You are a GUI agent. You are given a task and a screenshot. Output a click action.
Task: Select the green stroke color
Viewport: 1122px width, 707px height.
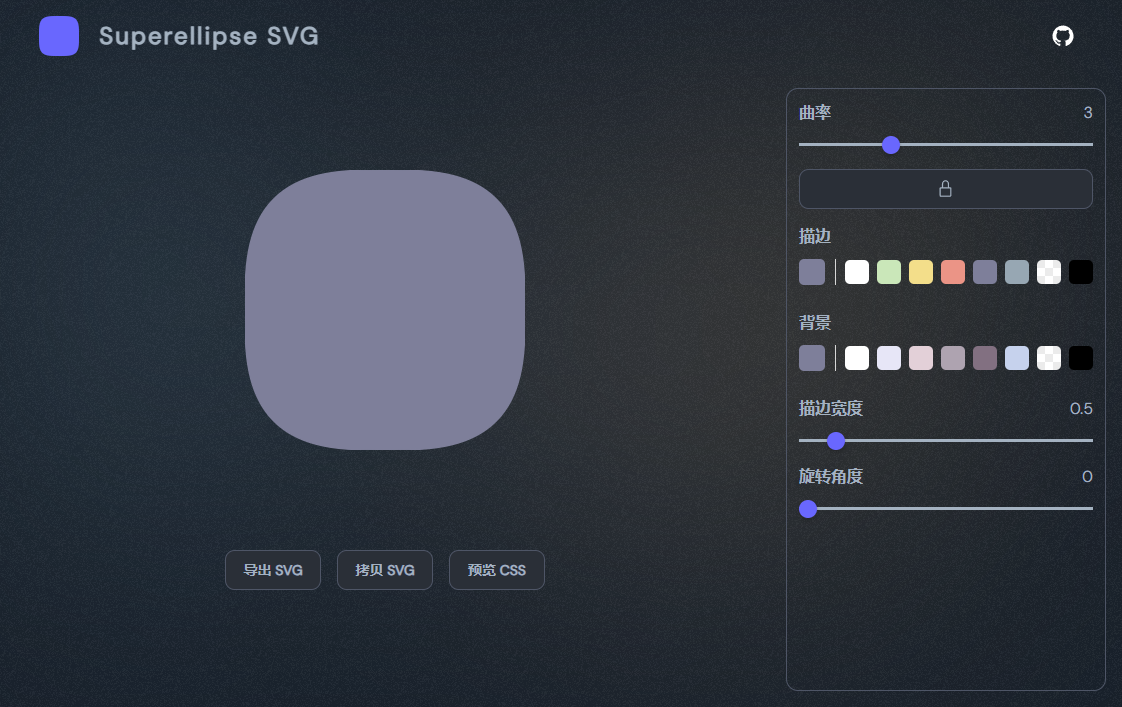pos(888,271)
